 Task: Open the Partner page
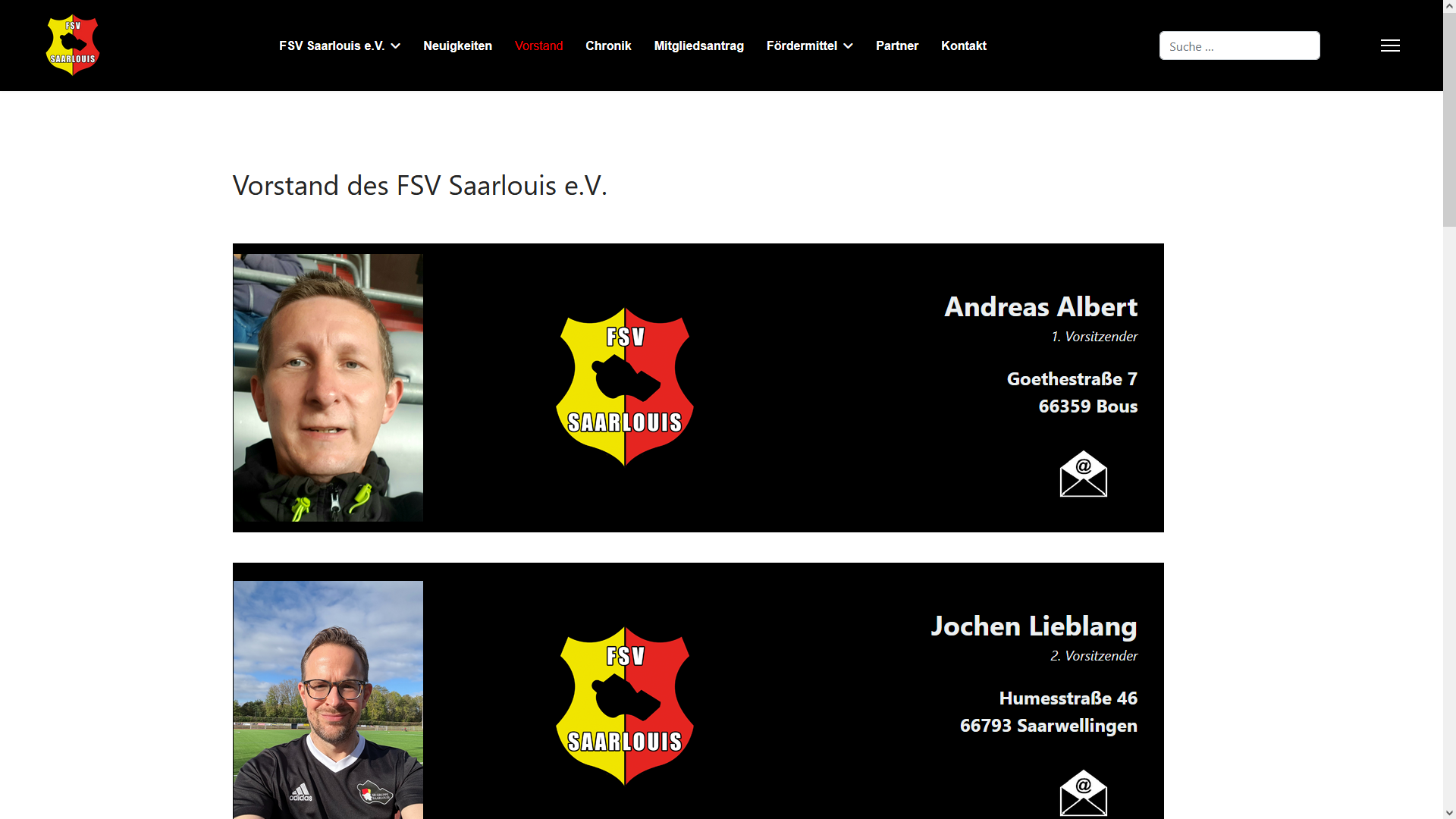pos(897,45)
